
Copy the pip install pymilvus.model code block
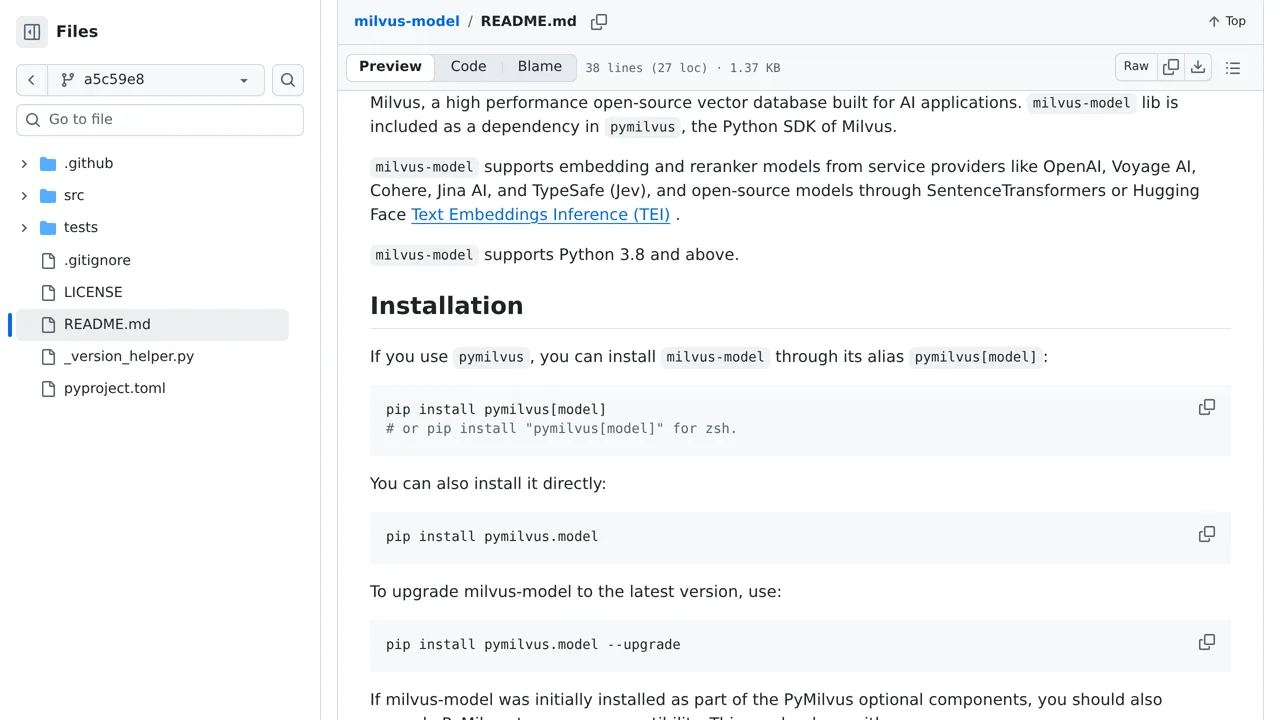pyautogui.click(x=1207, y=534)
